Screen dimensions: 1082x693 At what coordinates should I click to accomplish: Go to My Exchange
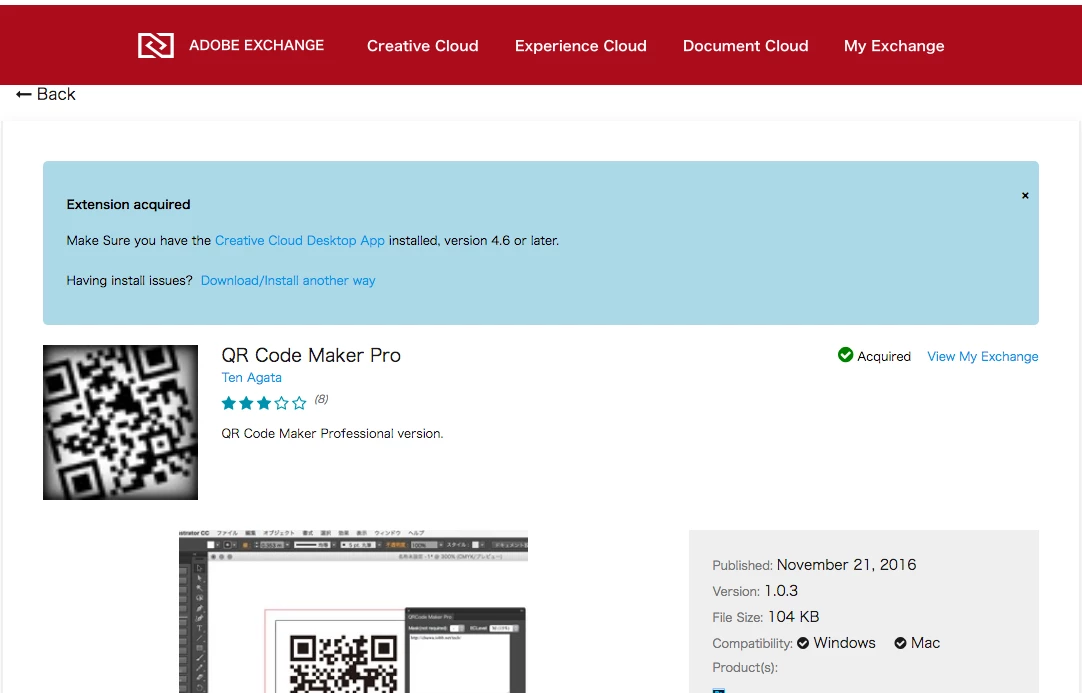pyautogui.click(x=894, y=46)
